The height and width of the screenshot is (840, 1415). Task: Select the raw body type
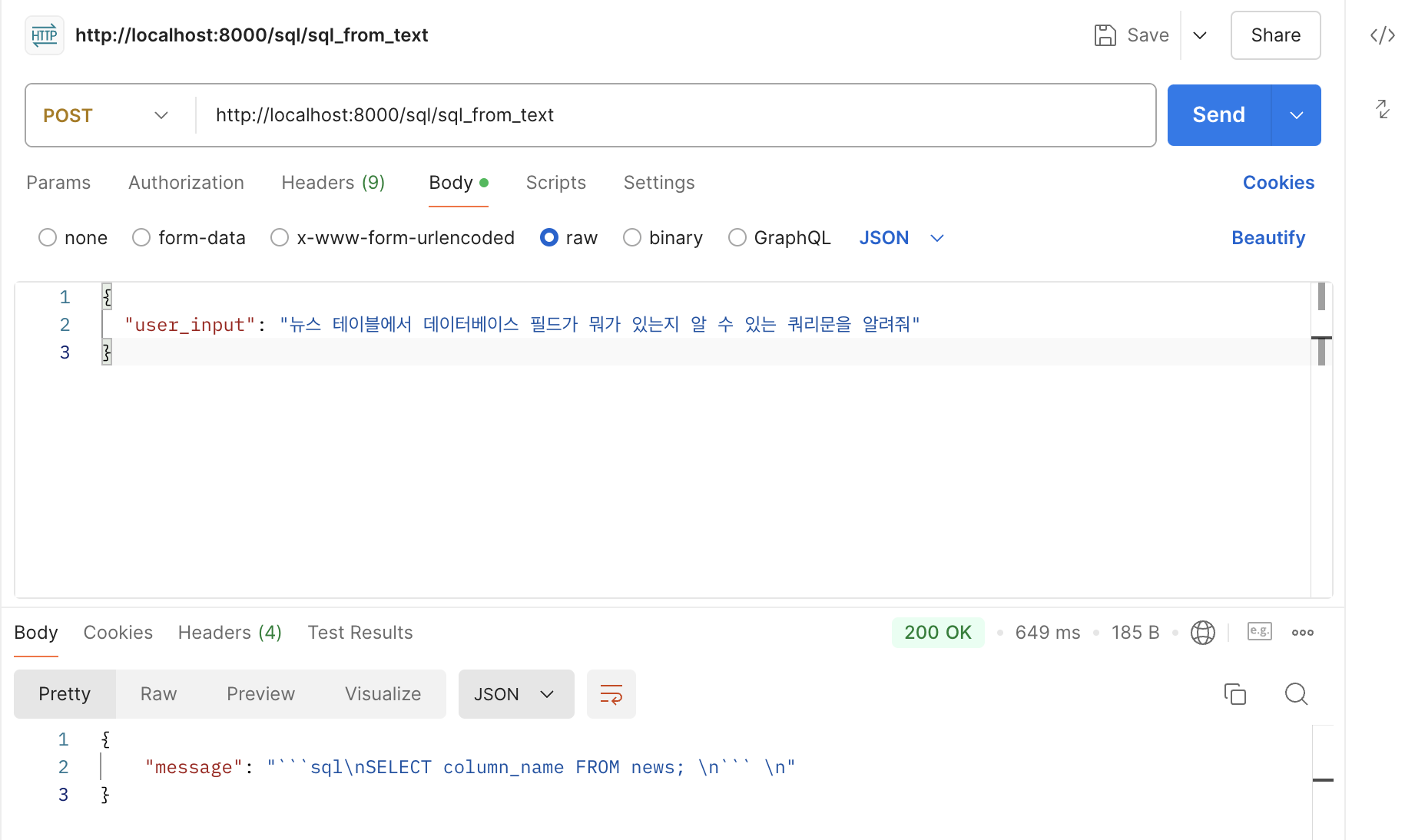tap(549, 238)
